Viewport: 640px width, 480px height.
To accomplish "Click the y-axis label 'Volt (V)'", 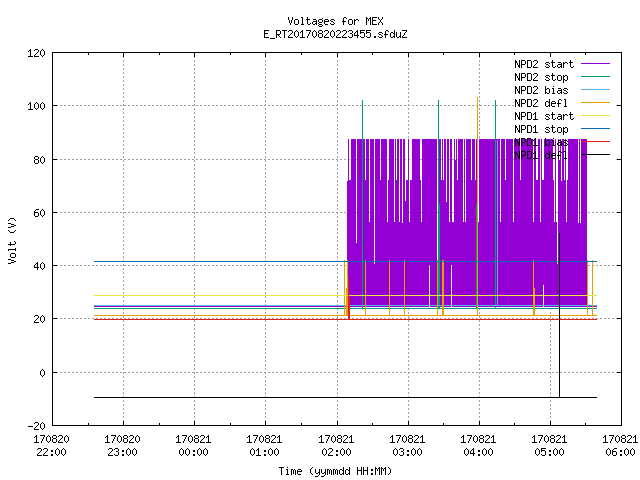I will pos(12,240).
